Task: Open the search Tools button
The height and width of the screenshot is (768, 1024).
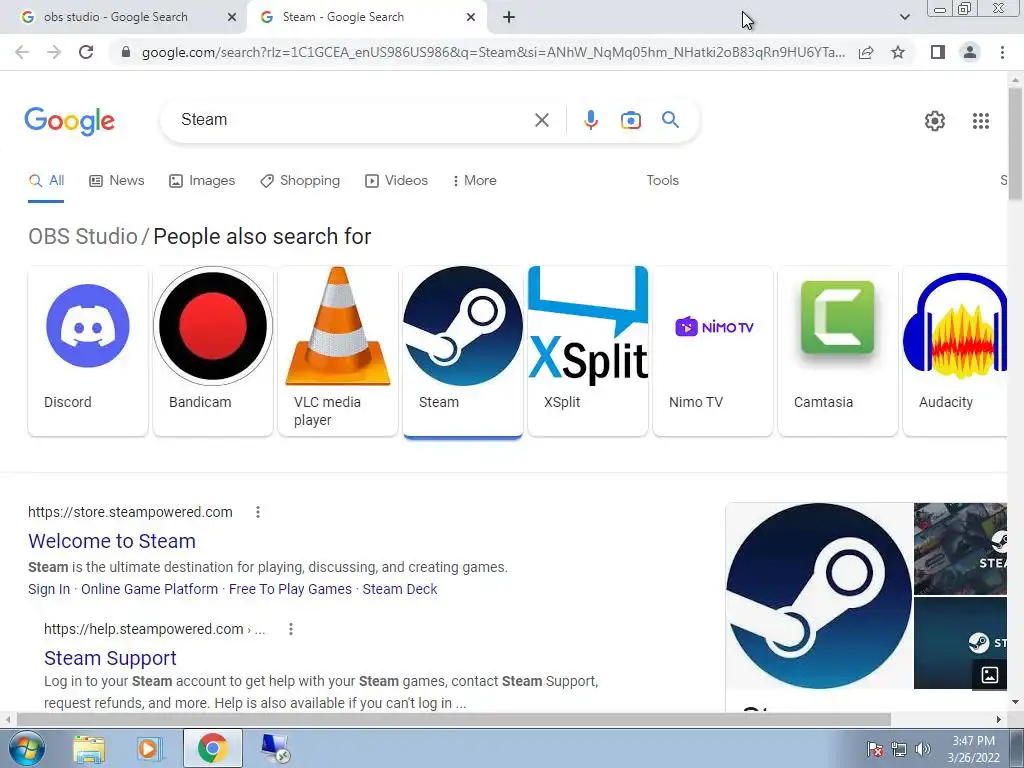Action: [x=662, y=180]
